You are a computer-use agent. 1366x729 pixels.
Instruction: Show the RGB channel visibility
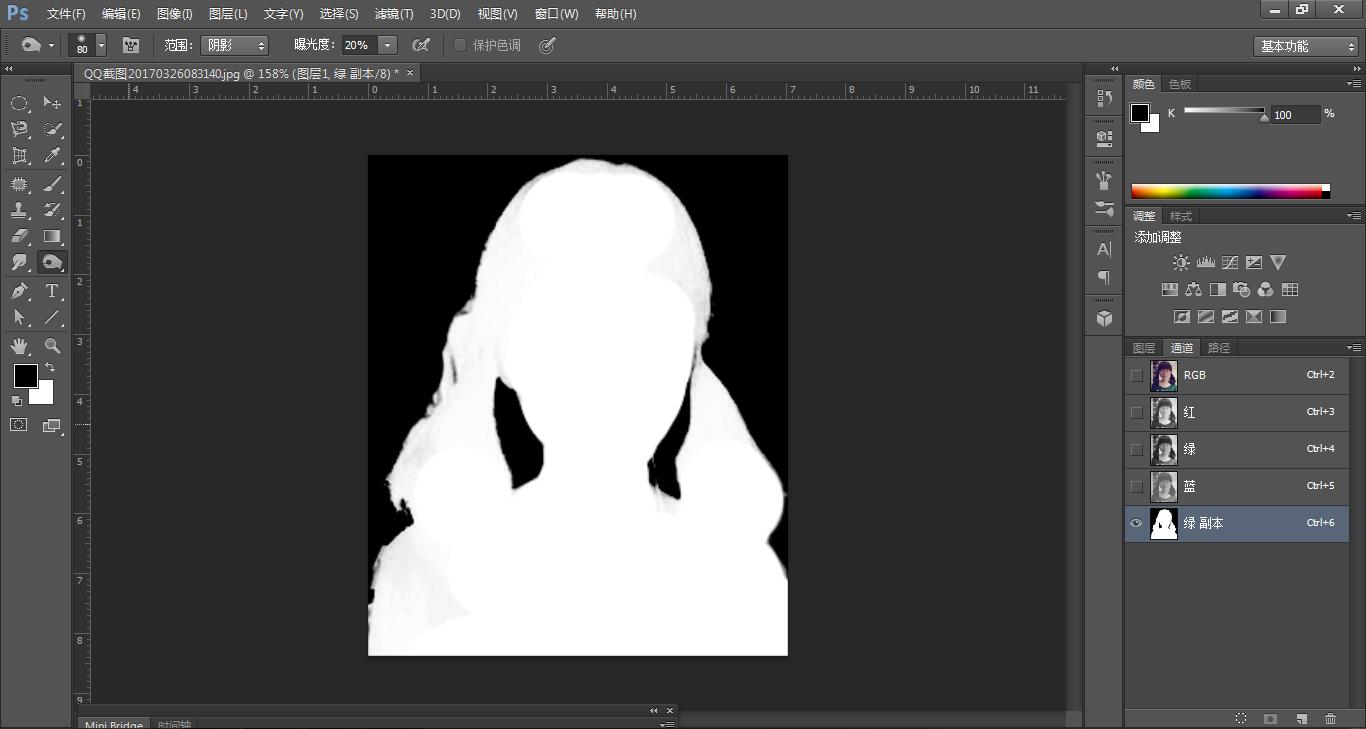click(x=1136, y=375)
